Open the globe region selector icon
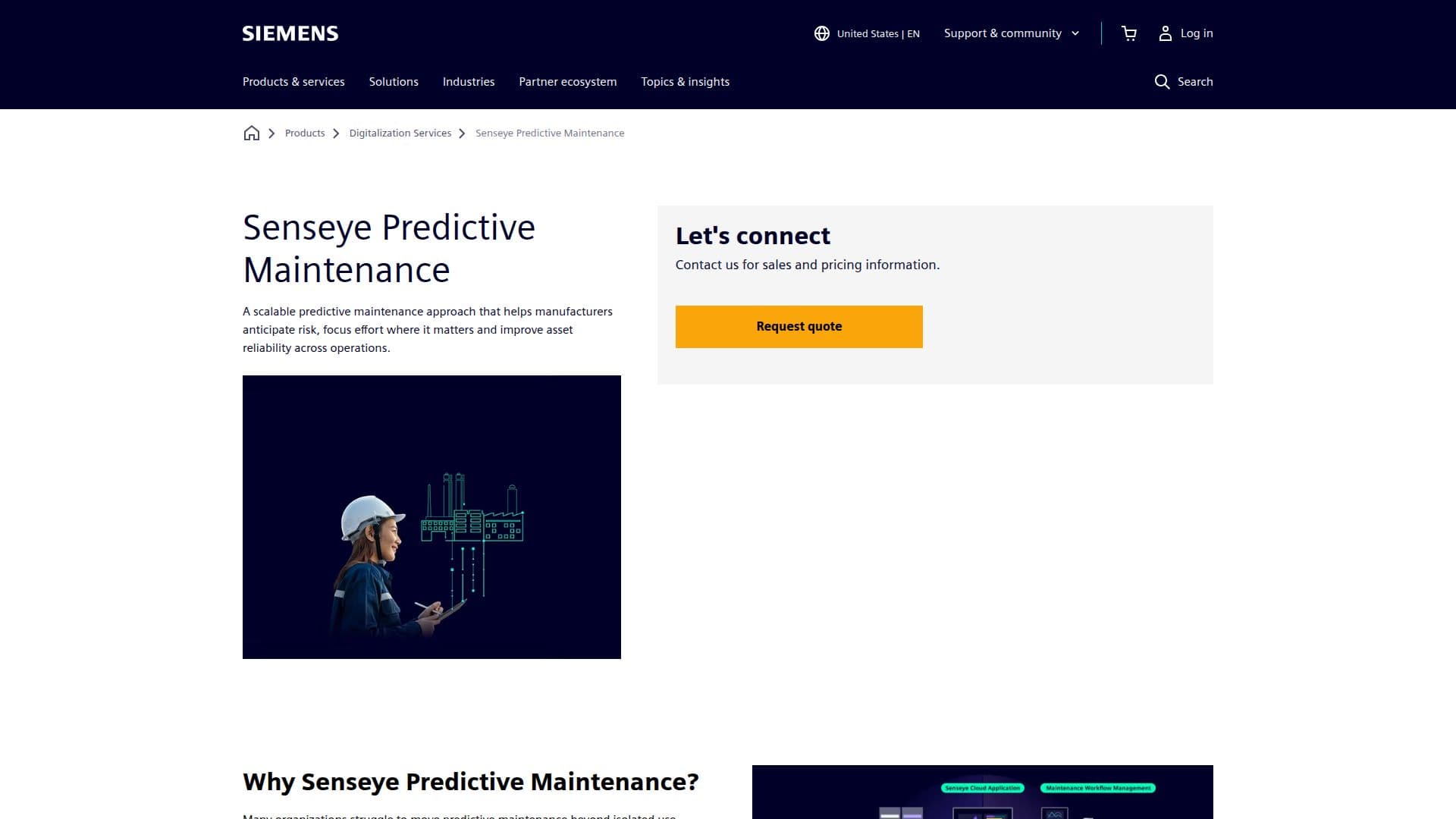Screen dimensions: 1456x819 [x=821, y=33]
